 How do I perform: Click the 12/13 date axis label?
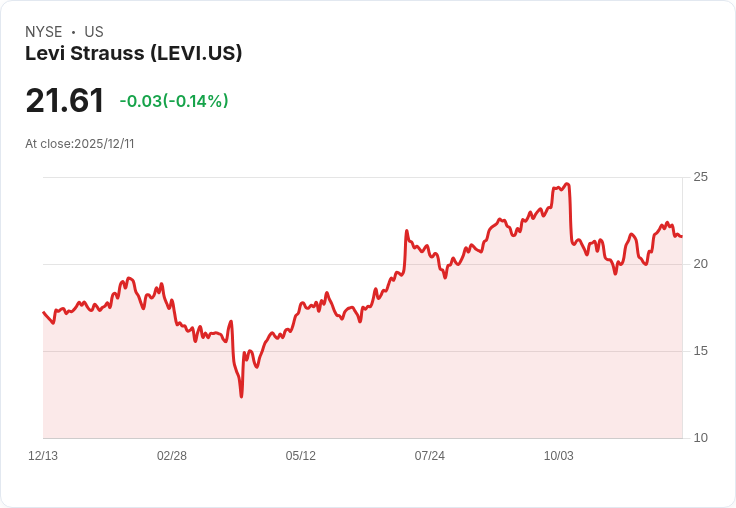tap(43, 455)
